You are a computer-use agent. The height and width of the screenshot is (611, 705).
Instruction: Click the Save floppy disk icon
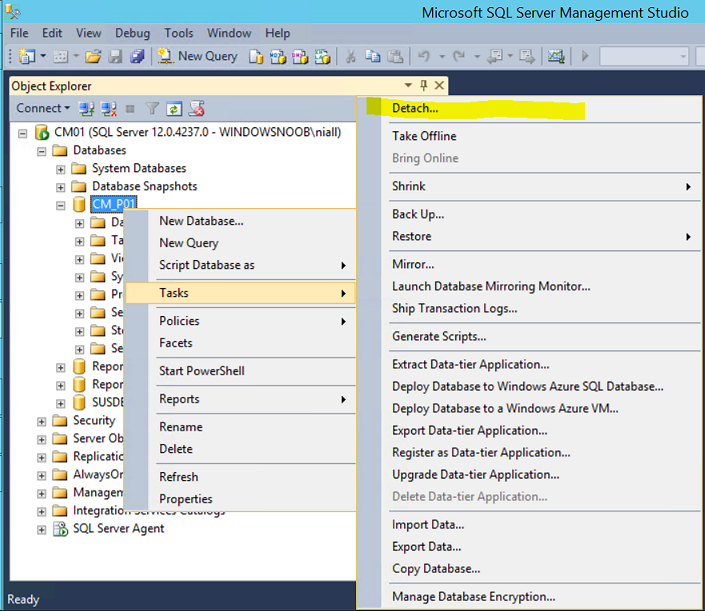click(116, 56)
